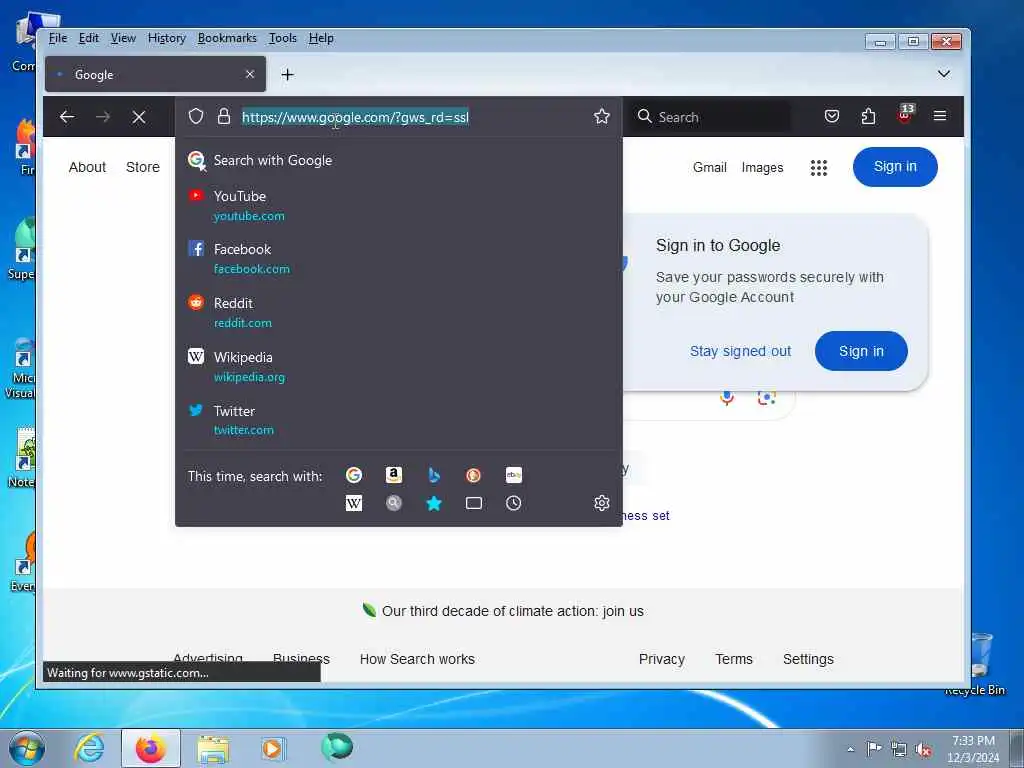Open the Edit menu

[88, 38]
